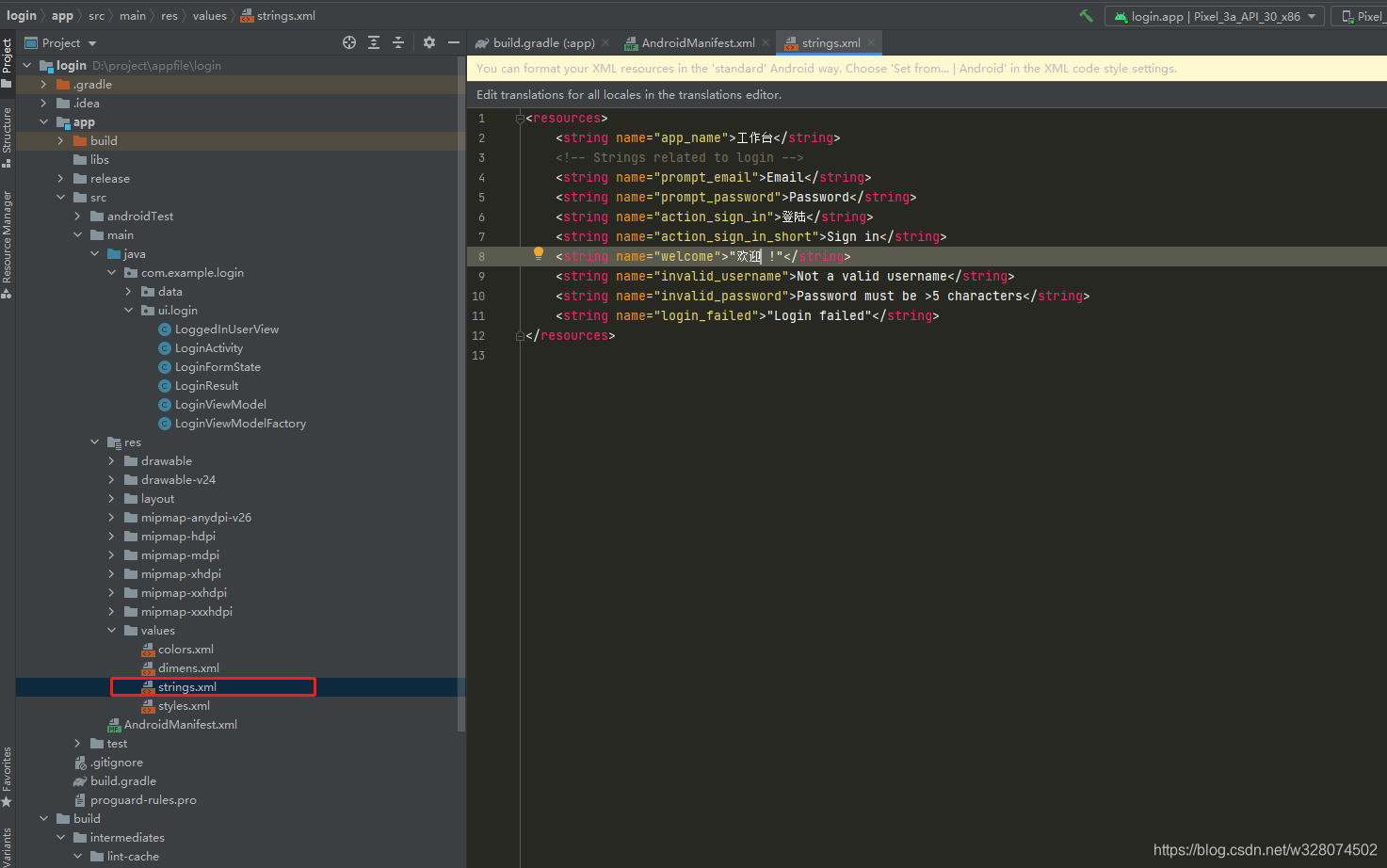Collapse the ui.login package

128,311
